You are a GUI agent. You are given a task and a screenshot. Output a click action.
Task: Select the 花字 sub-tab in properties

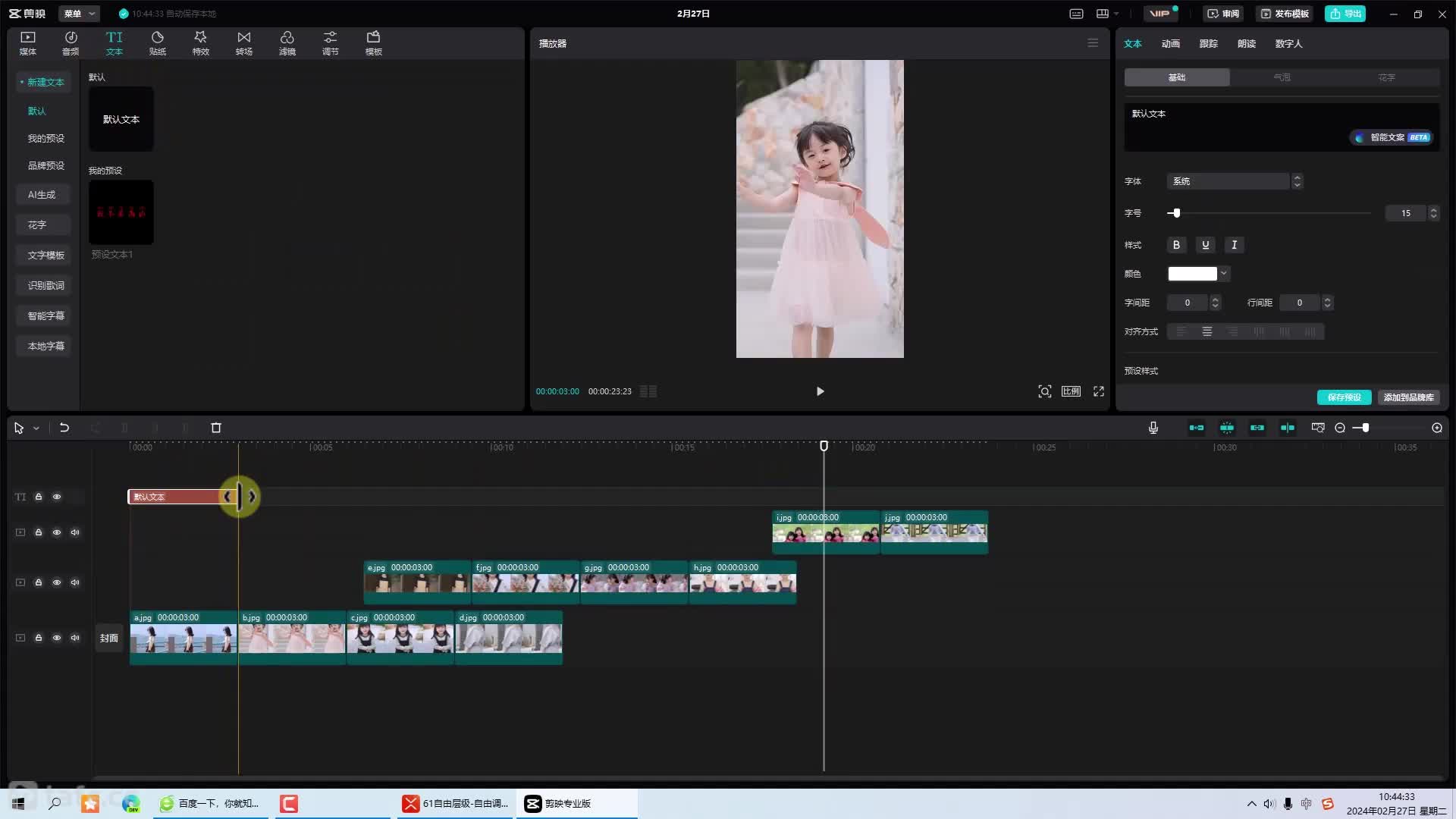[x=1387, y=77]
